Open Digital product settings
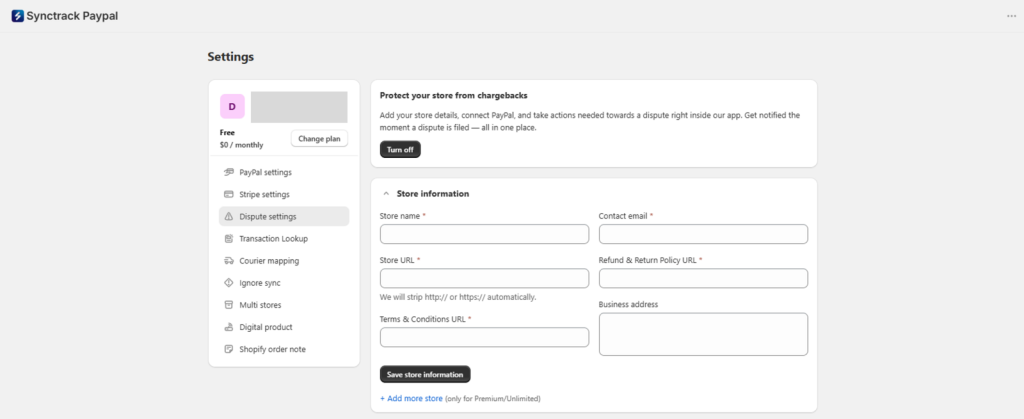Image resolution: width=1024 pixels, height=419 pixels. pyautogui.click(x=284, y=327)
